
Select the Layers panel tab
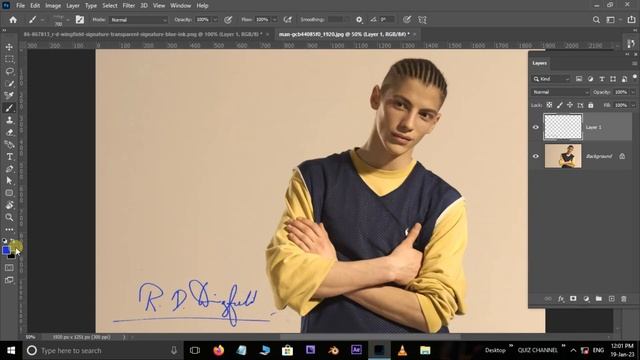pyautogui.click(x=539, y=63)
